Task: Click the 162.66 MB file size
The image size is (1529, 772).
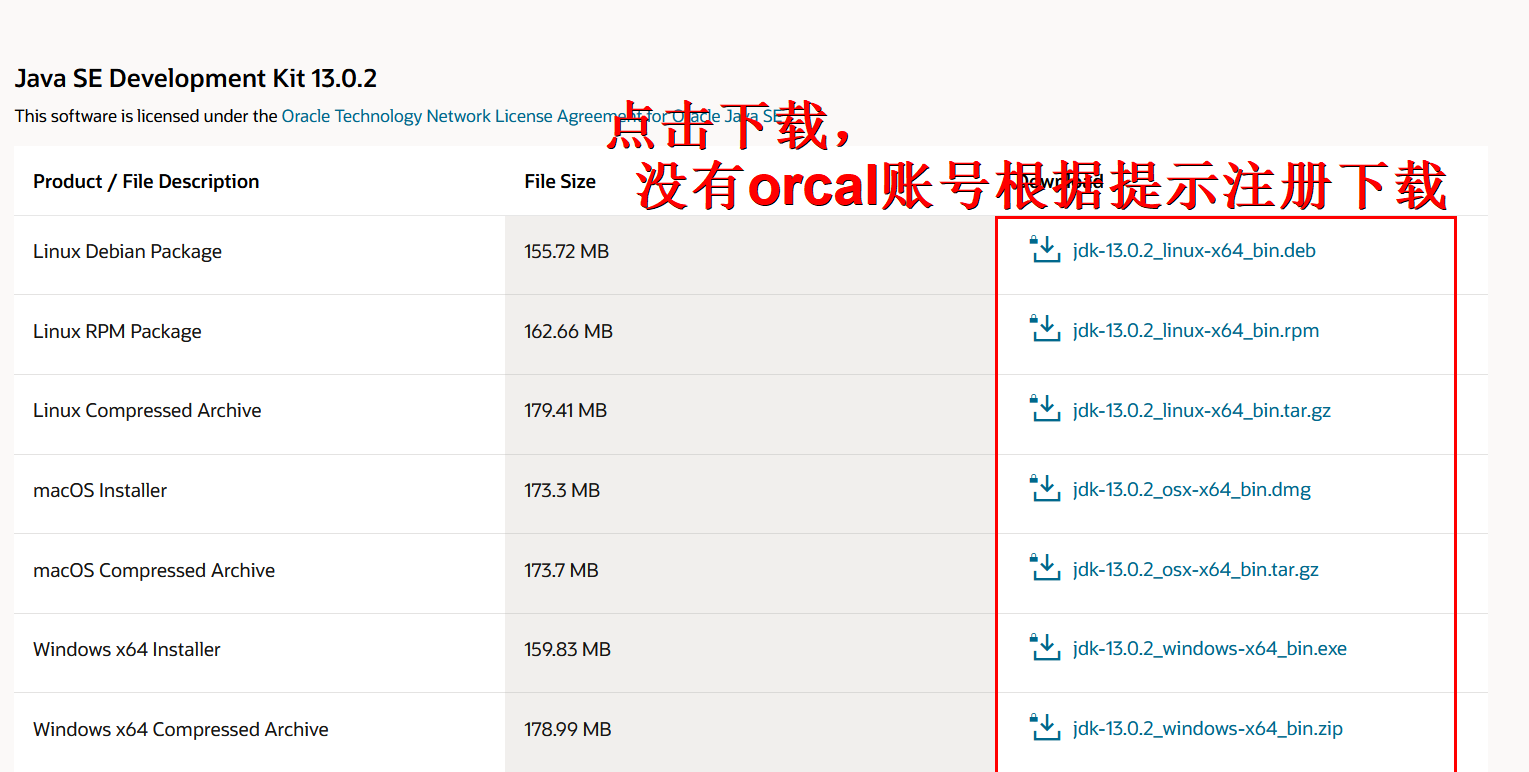Action: 568,332
